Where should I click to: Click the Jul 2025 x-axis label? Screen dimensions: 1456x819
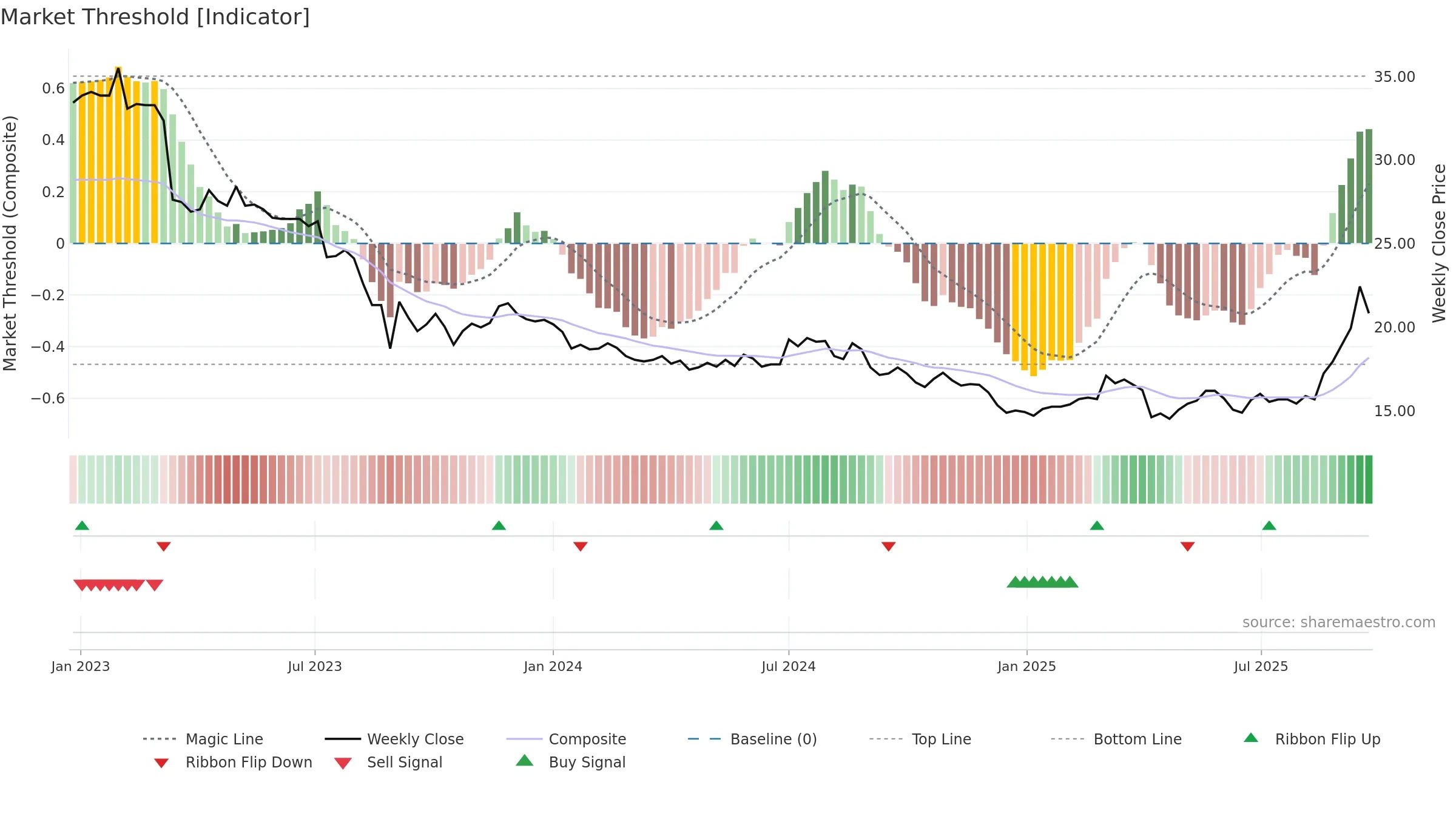click(1261, 666)
